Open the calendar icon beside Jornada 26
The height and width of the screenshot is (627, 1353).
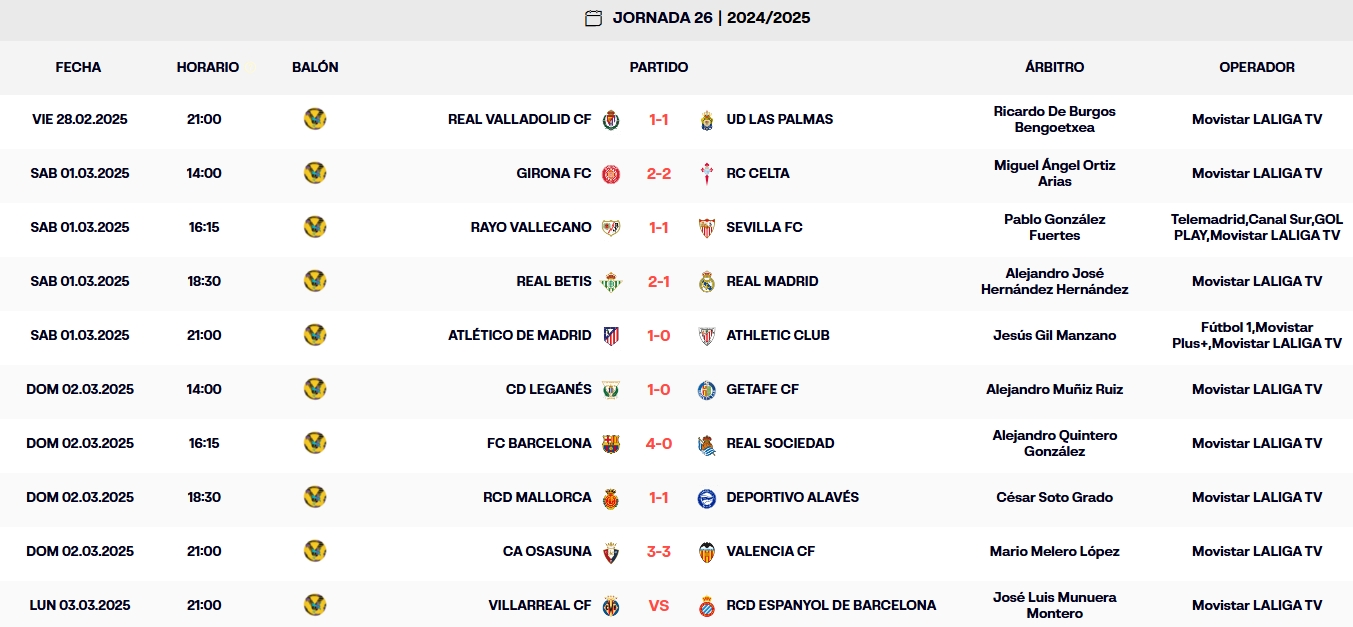pyautogui.click(x=592, y=18)
